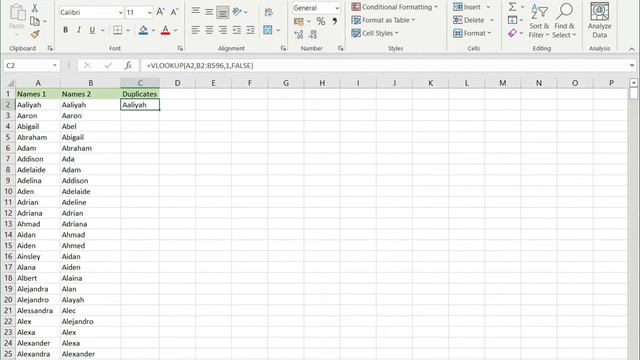This screenshot has height=360, width=640.
Task: Open the Number format dialog launcher
Action: (x=340, y=48)
